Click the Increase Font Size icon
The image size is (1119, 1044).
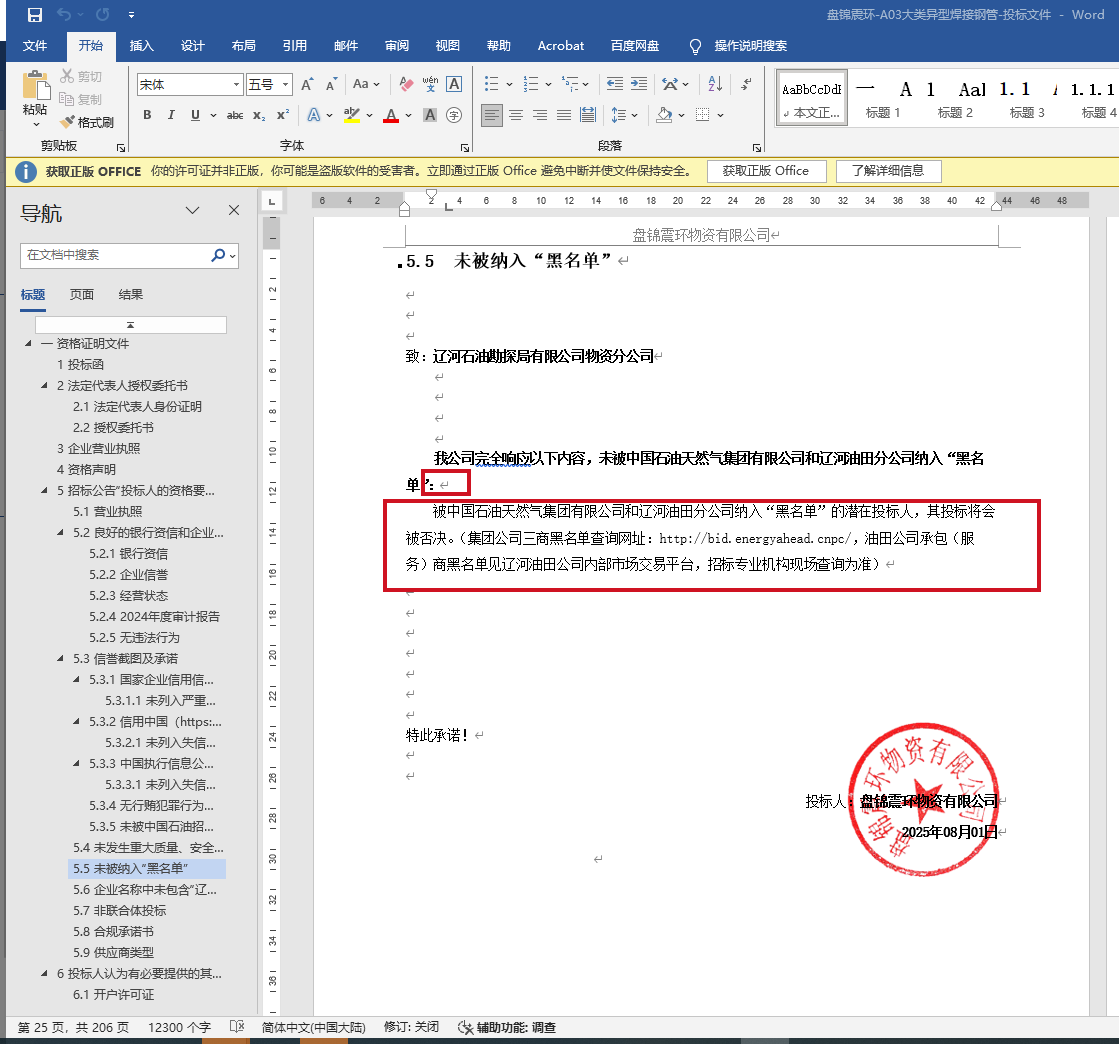(308, 84)
